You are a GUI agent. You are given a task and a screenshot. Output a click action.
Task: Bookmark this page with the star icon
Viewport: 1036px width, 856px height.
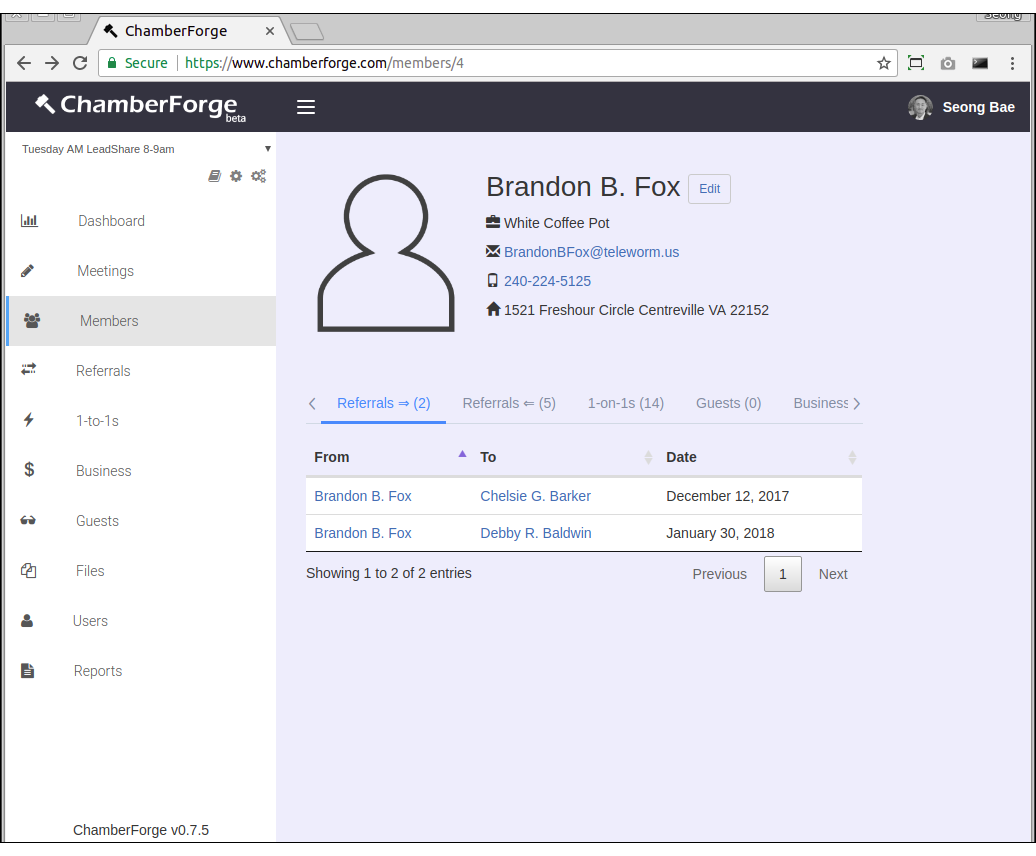(883, 63)
